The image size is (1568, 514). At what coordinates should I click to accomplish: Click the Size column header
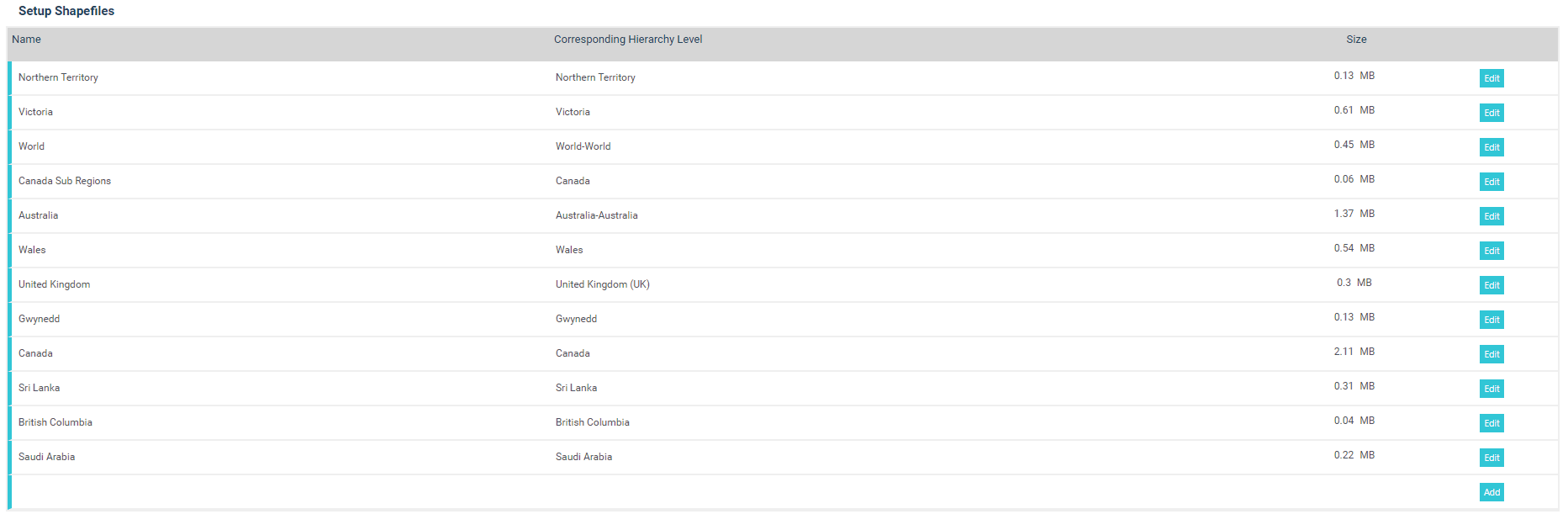(1356, 40)
